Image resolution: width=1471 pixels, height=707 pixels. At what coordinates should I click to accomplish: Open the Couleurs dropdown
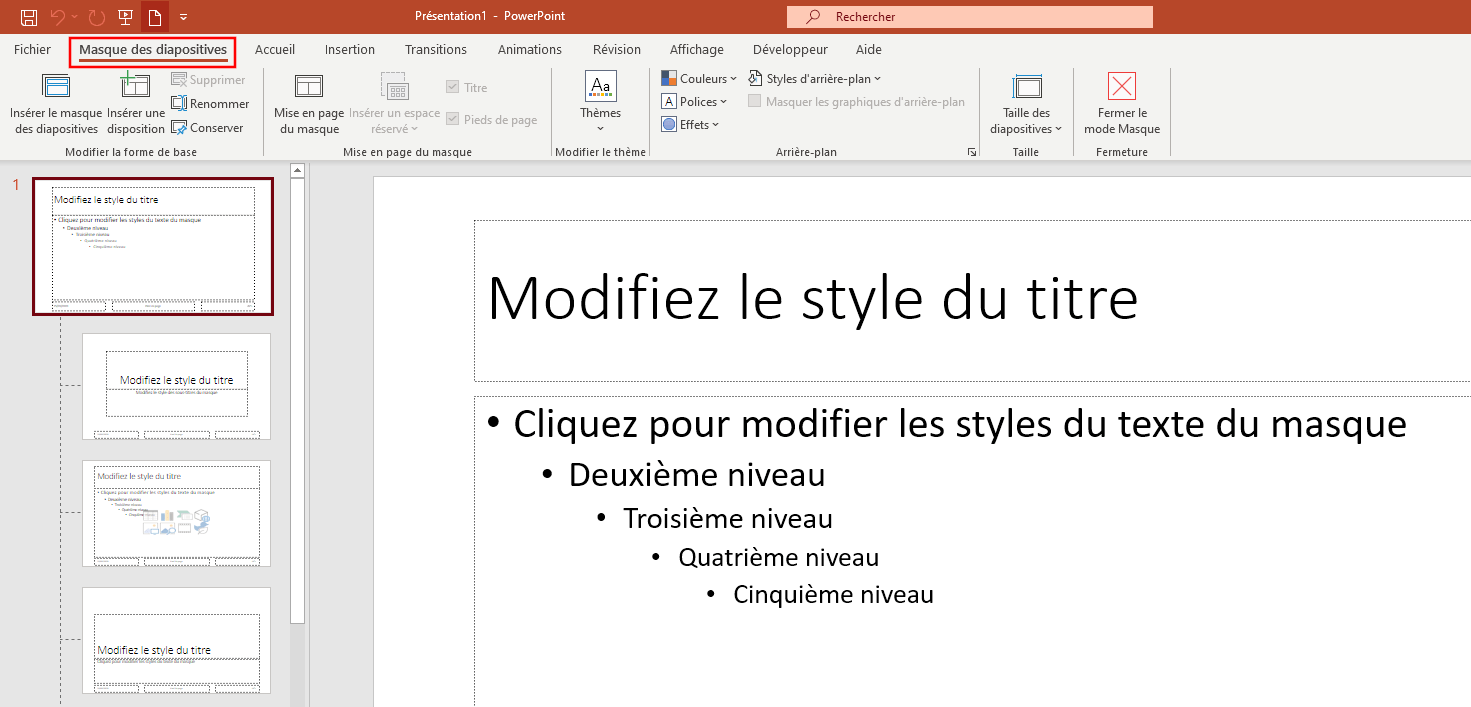pyautogui.click(x=699, y=79)
